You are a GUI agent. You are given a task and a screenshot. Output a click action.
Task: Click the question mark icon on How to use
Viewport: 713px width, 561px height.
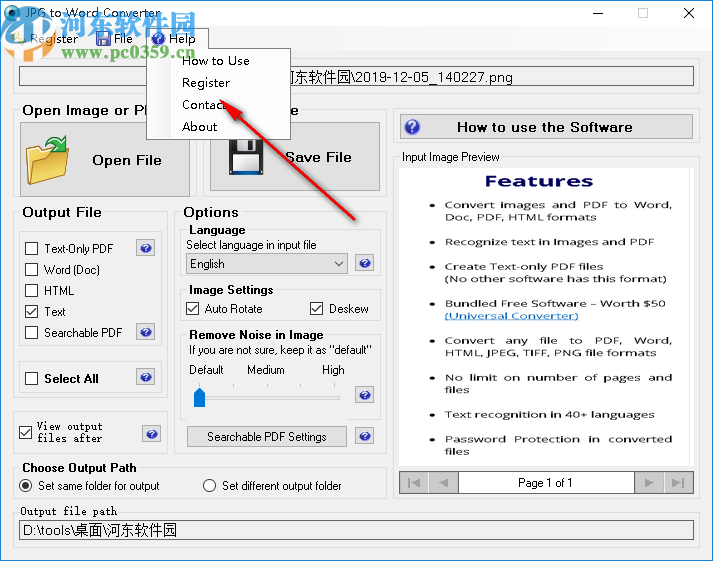click(x=412, y=127)
